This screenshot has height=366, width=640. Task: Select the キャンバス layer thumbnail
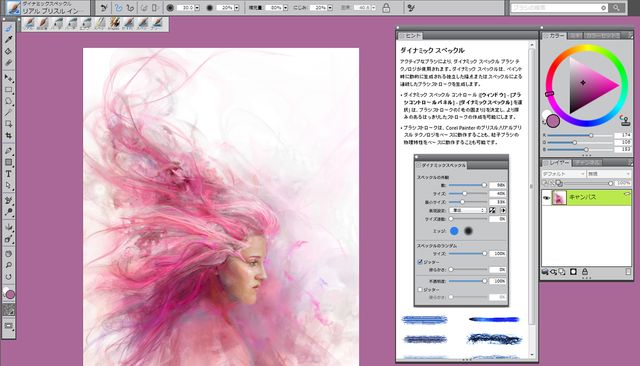(559, 198)
